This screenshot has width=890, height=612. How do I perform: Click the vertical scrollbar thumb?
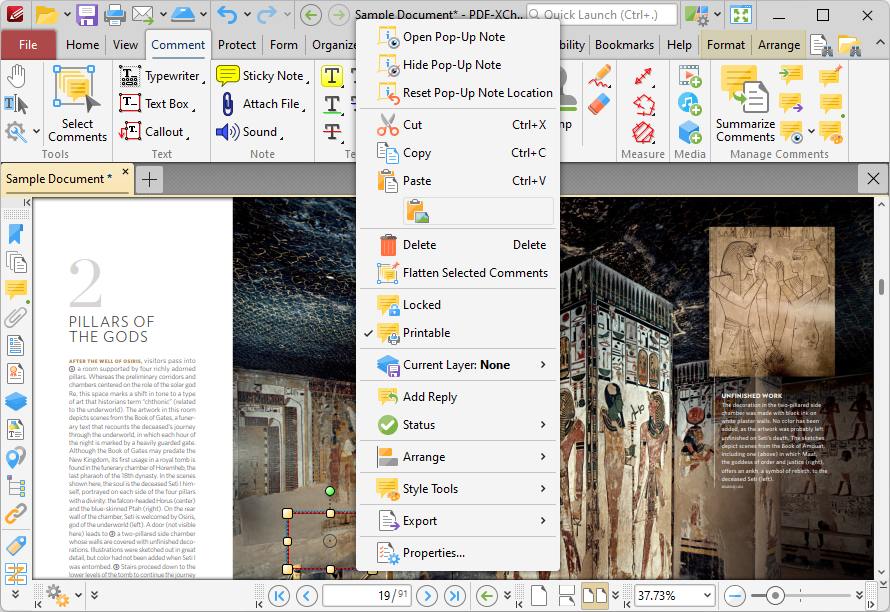[881, 287]
